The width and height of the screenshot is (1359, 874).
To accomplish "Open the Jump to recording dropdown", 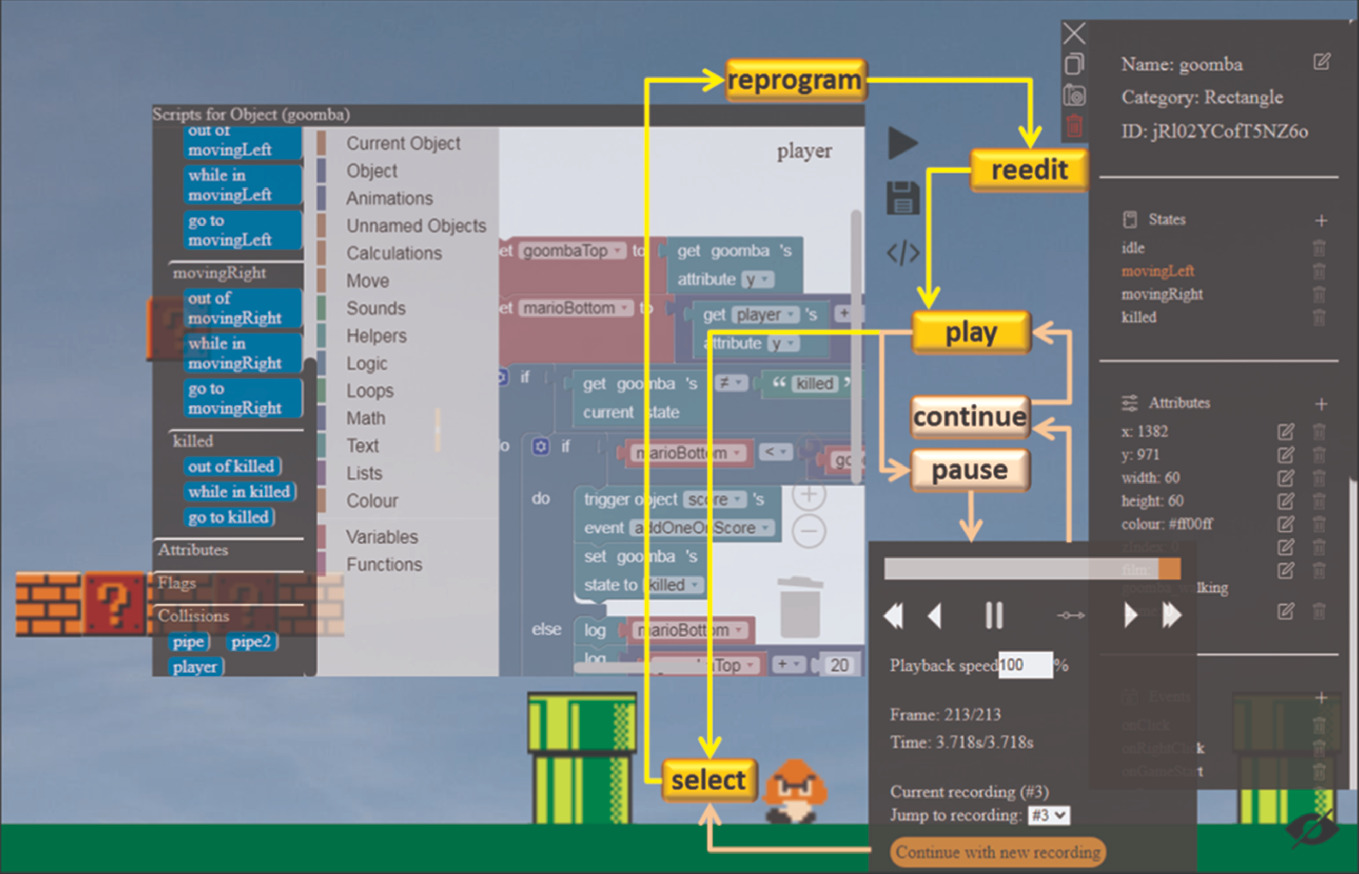I will [1049, 816].
